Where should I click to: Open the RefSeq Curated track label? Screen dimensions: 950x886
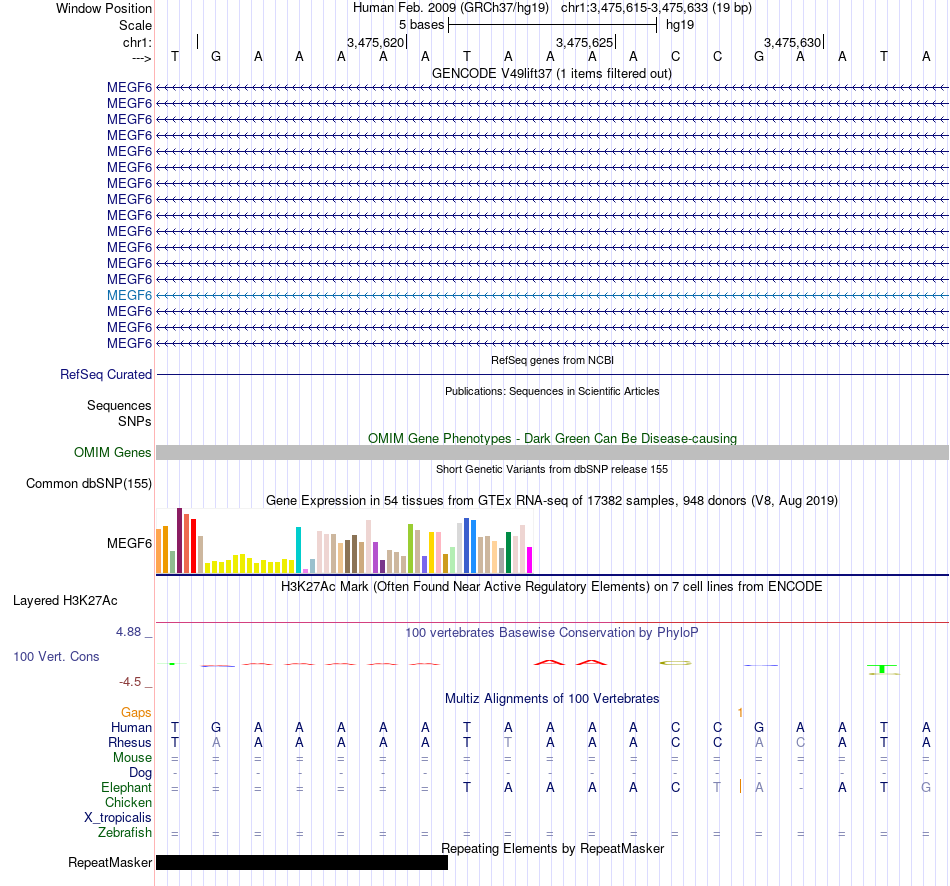click(x=105, y=375)
